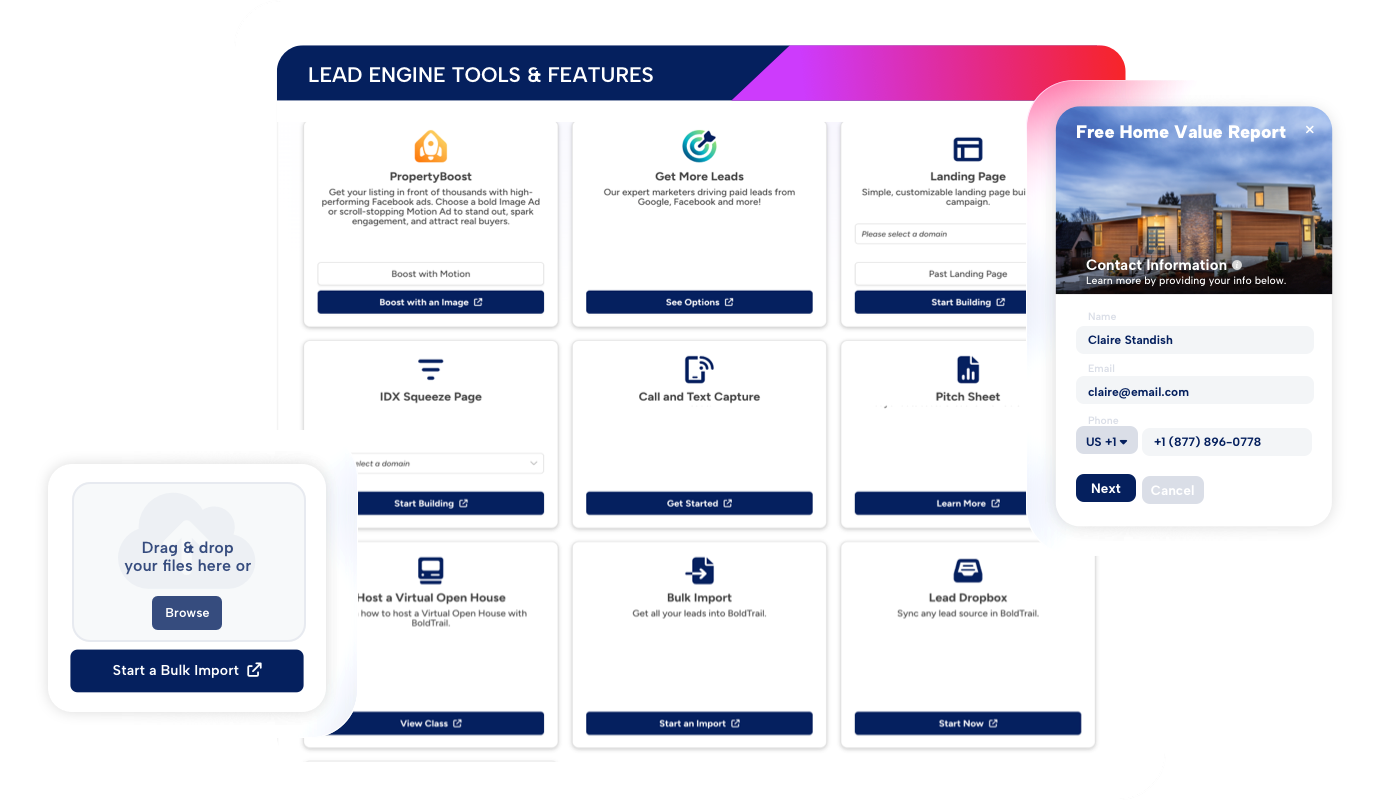The width and height of the screenshot is (1380, 800).
Task: Click the Pitch Sheet document chart icon
Action: pos(967,369)
